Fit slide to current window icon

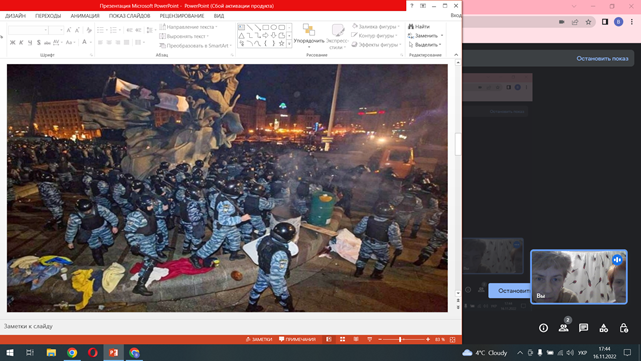(452, 339)
